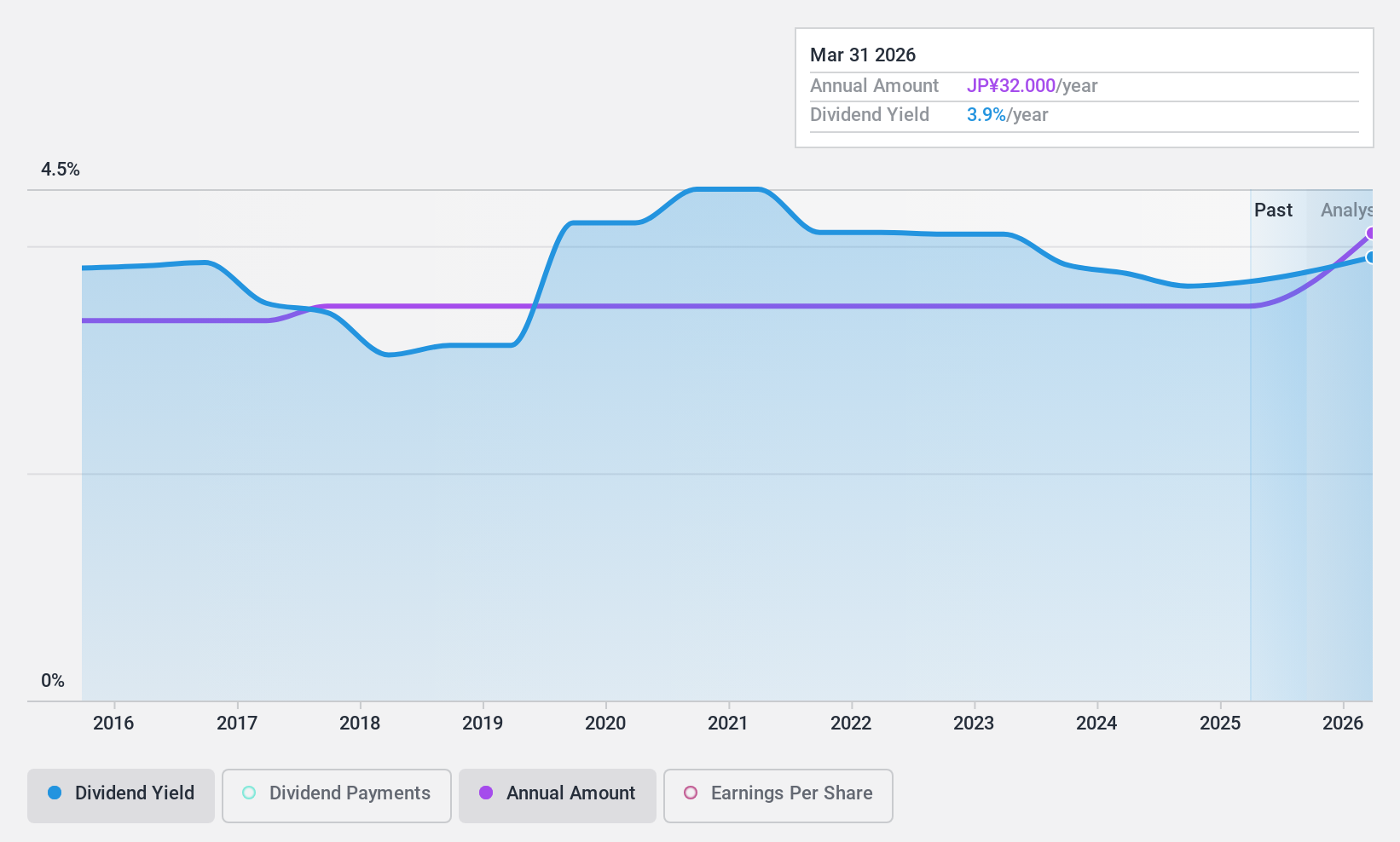The image size is (1400, 842).
Task: Click the blue Dividend Yield endpoint marker
Action: point(1371,257)
